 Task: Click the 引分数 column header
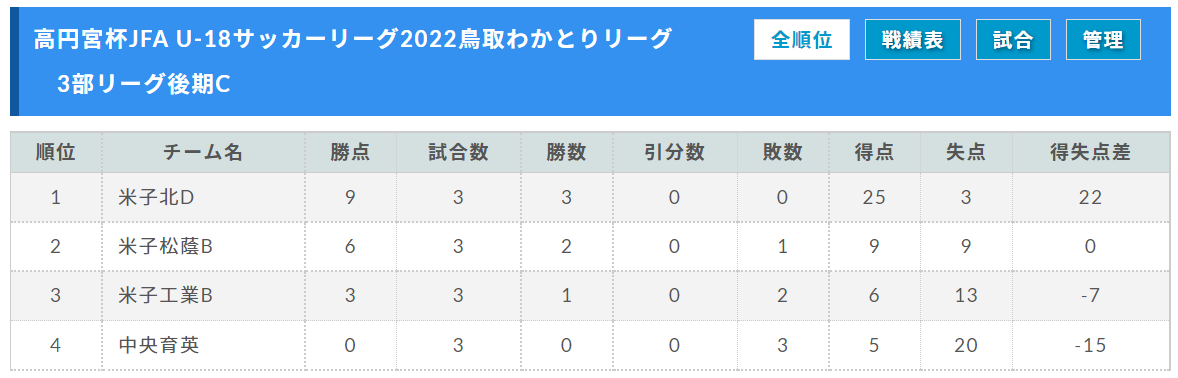coord(675,153)
